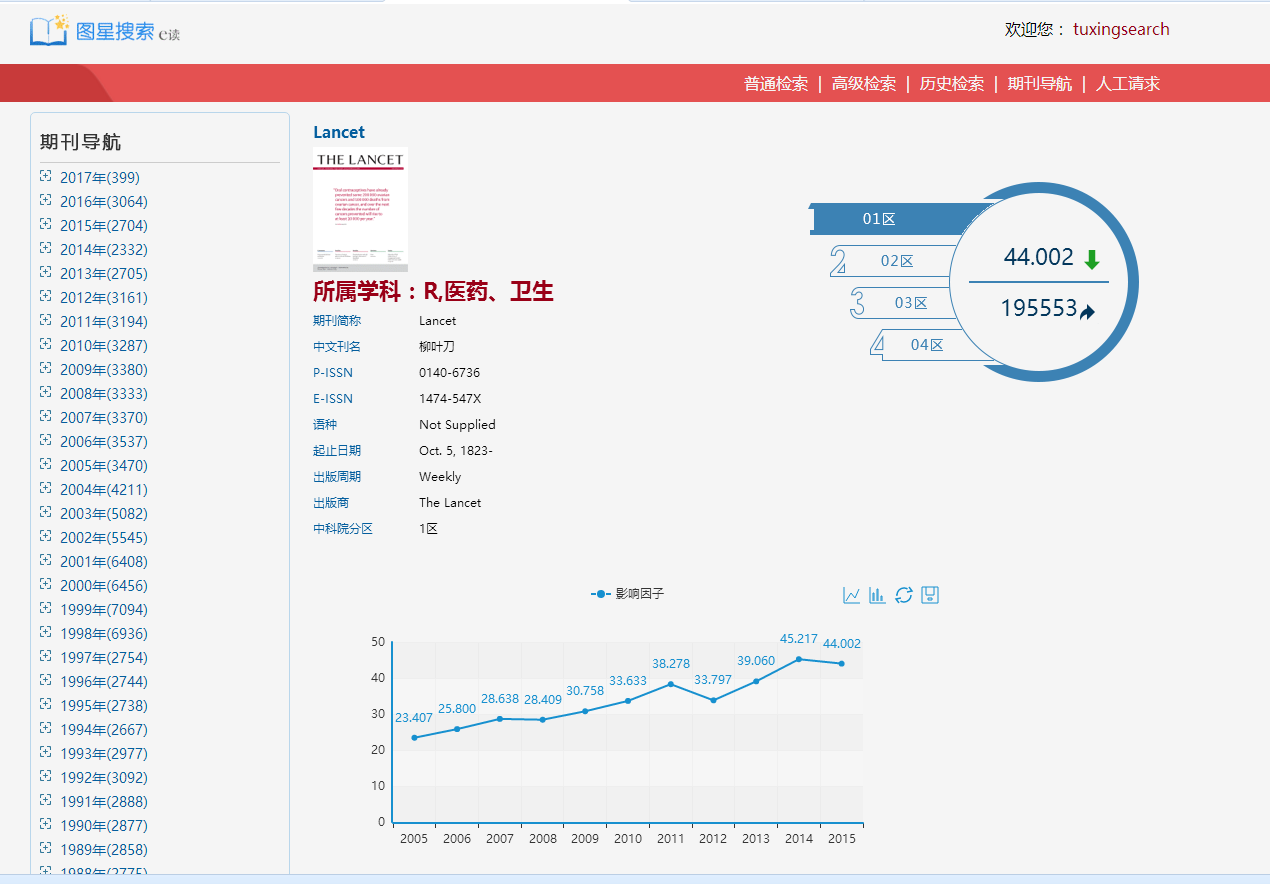Click The Lancet cover thumbnail

click(360, 210)
